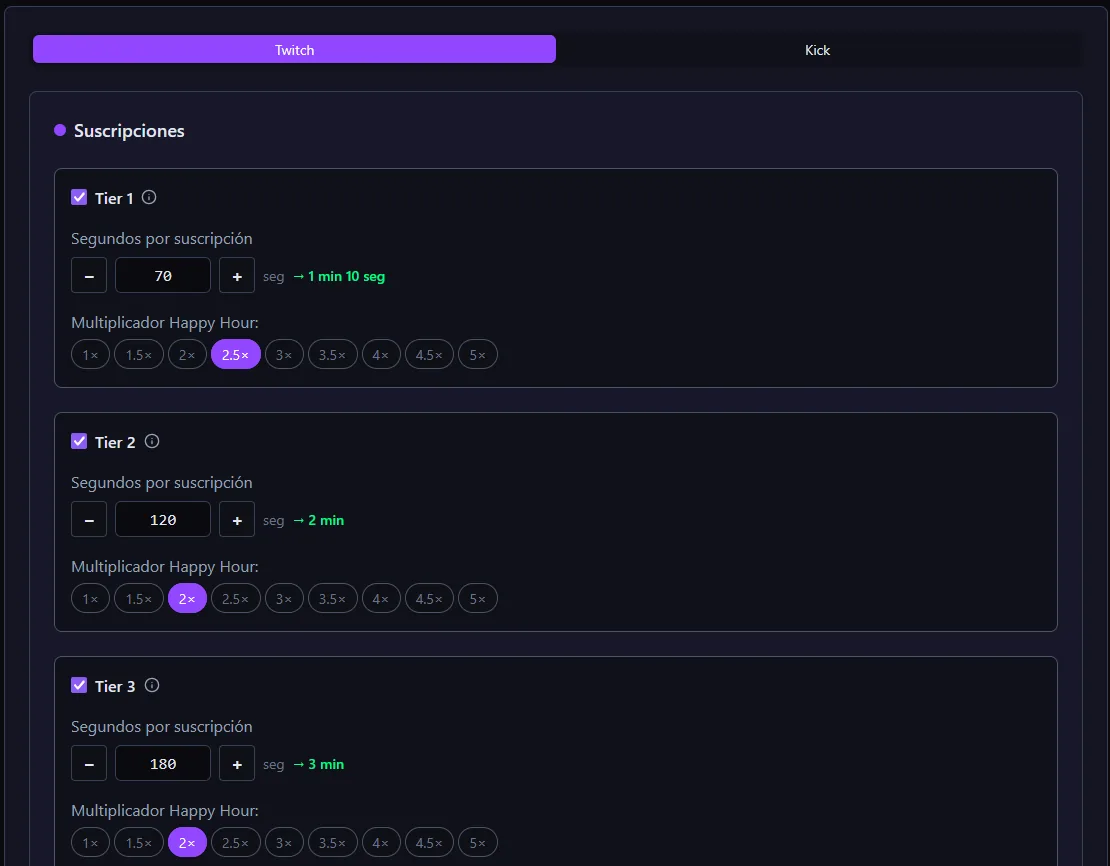Open the Tier 2 info icon

(151, 442)
